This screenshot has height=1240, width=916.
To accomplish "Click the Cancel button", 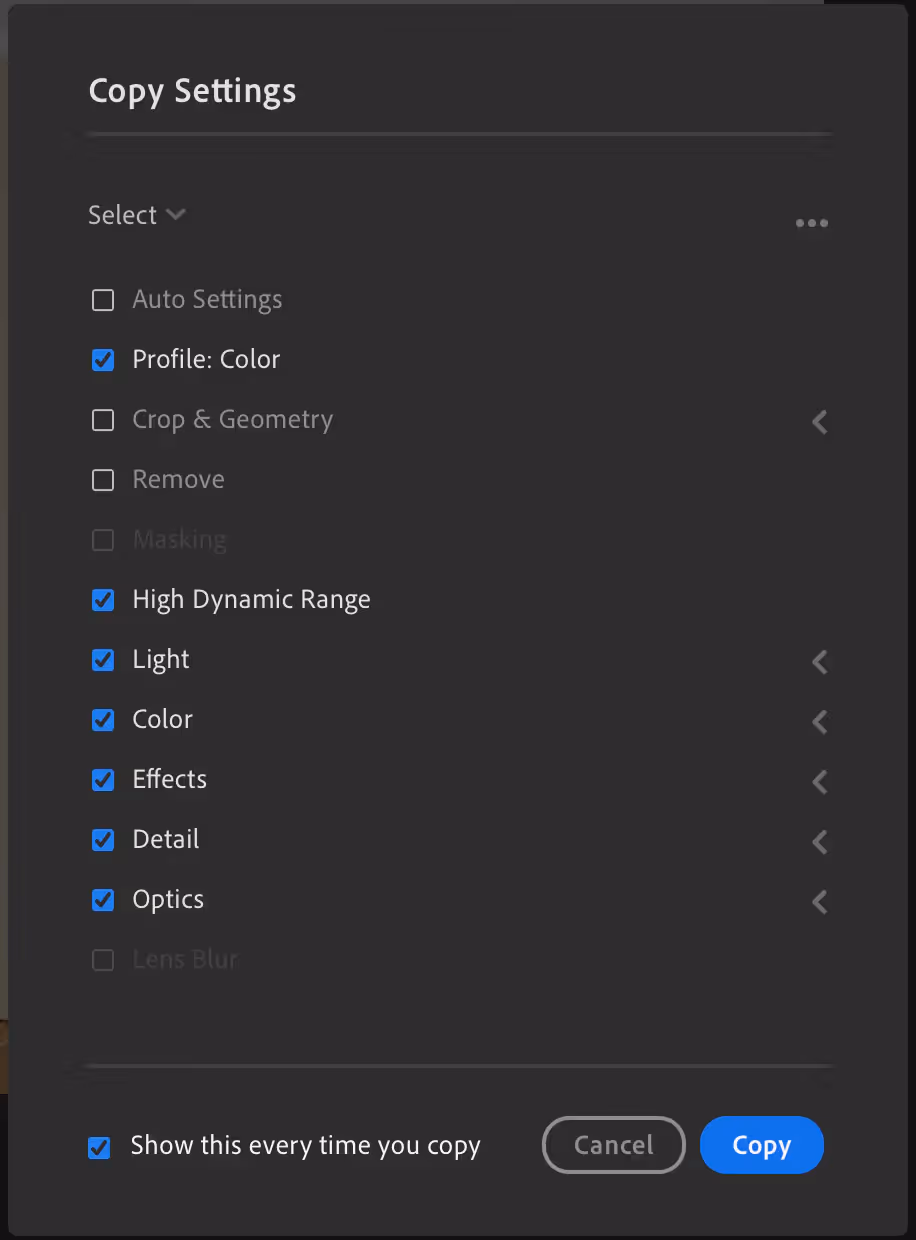I will [613, 1145].
